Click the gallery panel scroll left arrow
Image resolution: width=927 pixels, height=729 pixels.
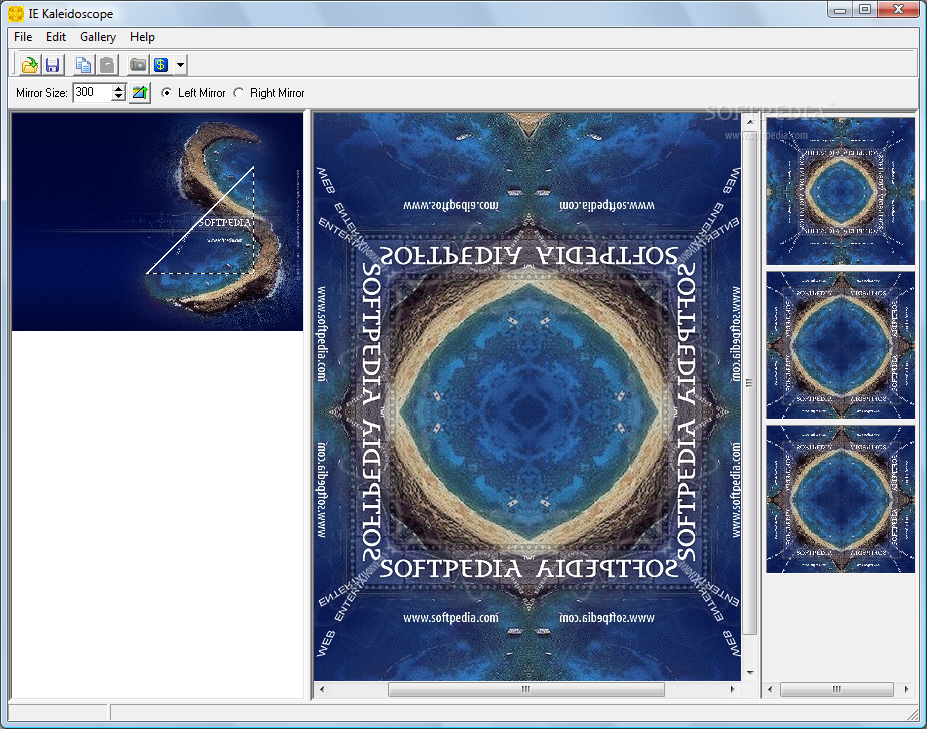[x=770, y=689]
